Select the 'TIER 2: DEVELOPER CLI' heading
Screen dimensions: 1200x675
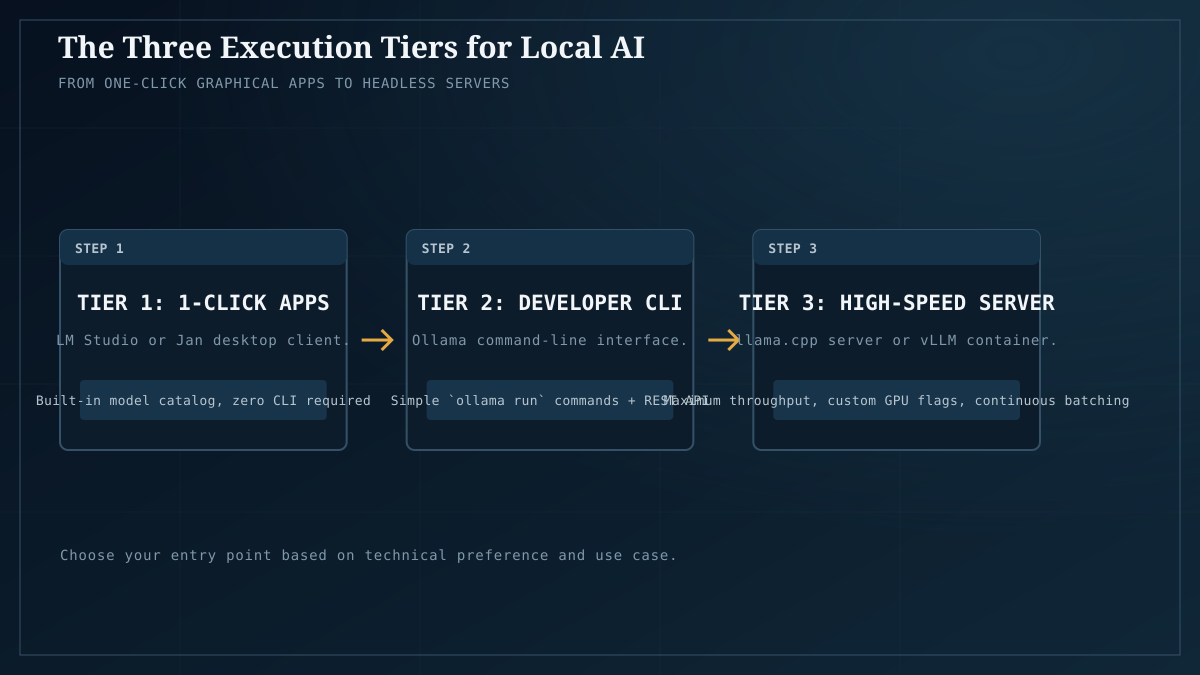[550, 303]
